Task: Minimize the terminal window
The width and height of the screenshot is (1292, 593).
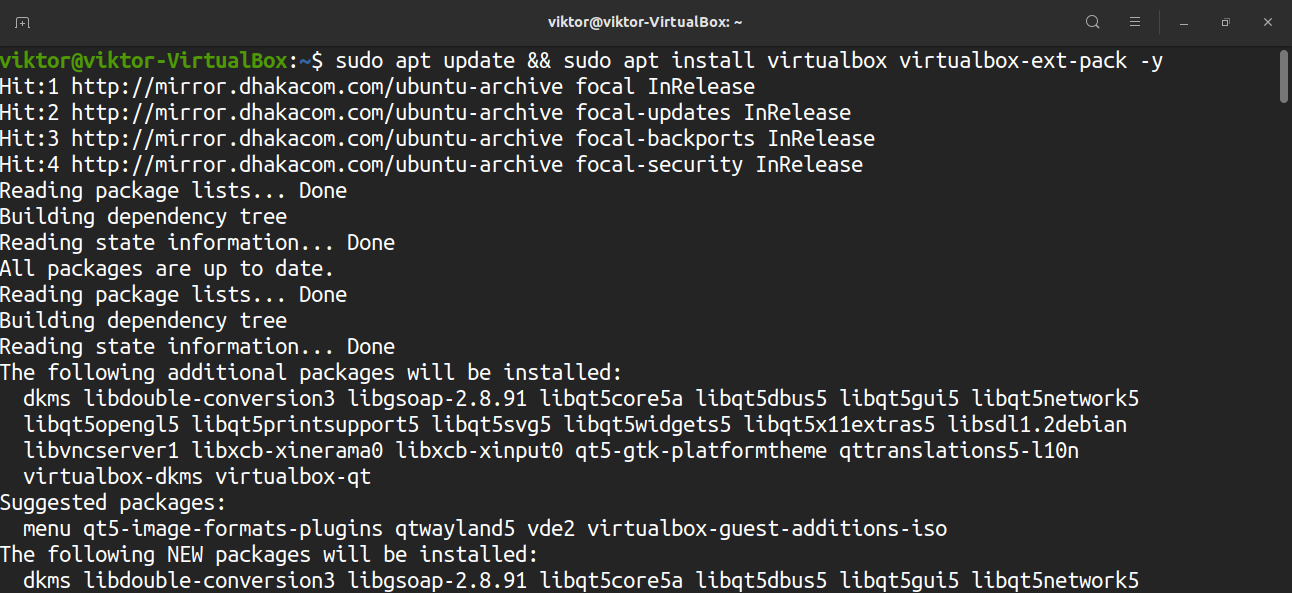Action: tap(1184, 22)
